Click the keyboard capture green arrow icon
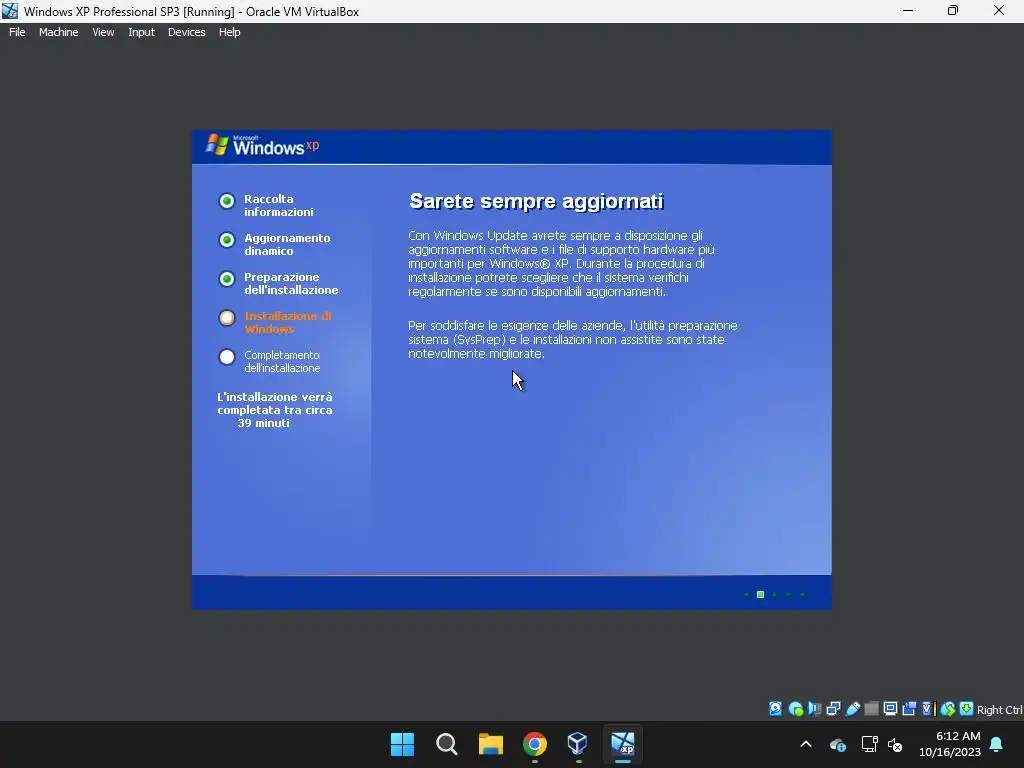 [967, 709]
